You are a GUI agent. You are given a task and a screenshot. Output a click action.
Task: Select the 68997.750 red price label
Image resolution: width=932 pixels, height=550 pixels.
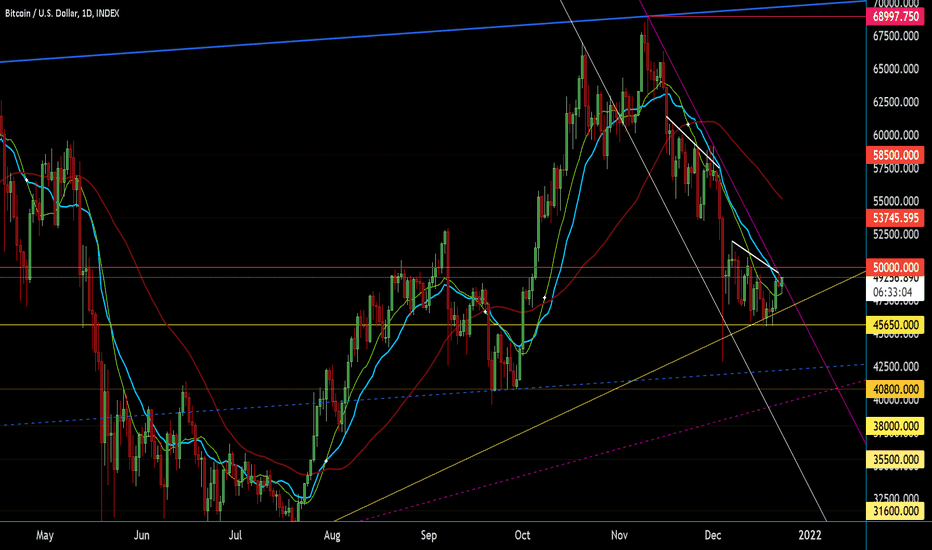coord(896,17)
